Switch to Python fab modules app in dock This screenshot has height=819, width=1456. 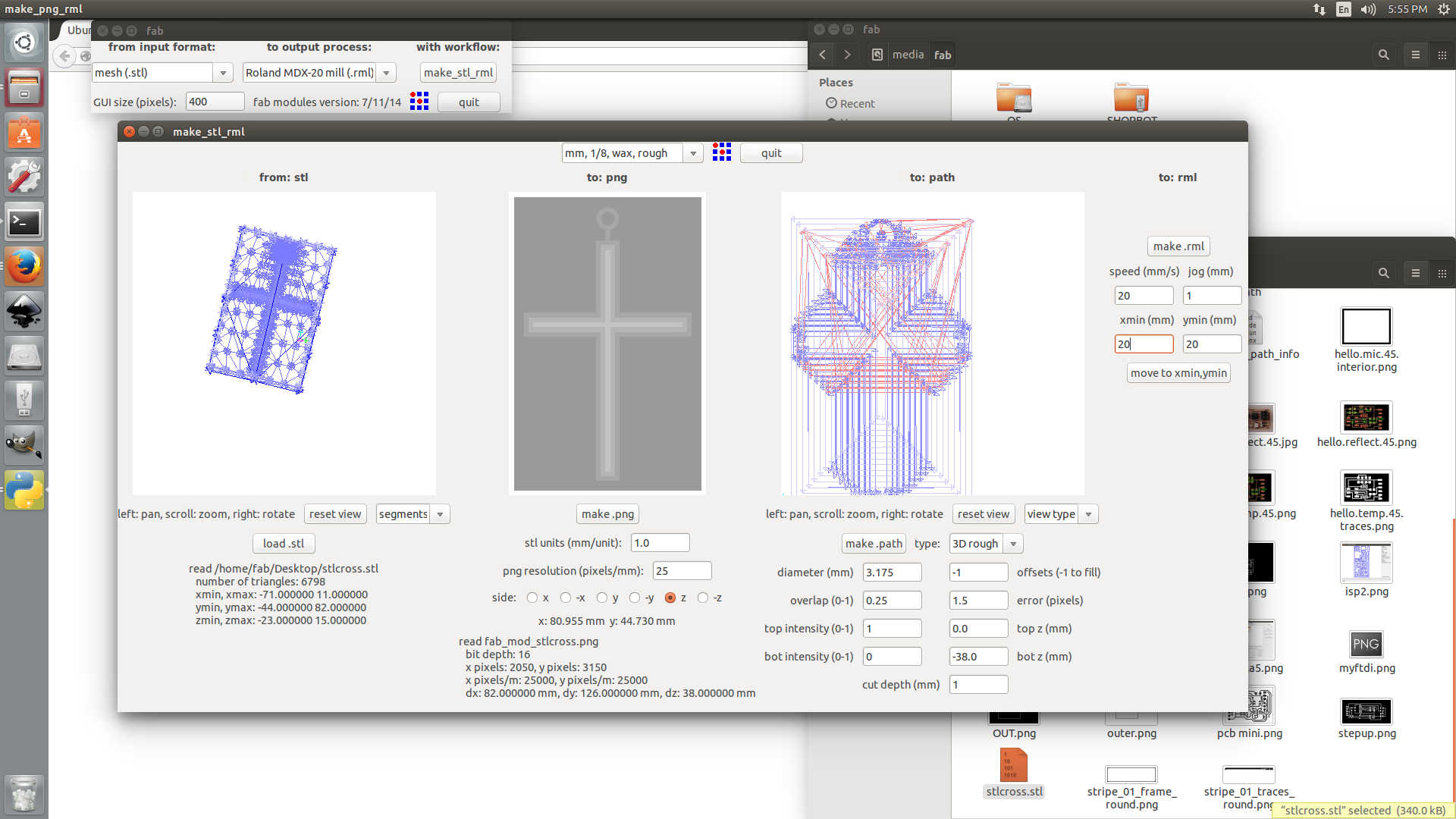[24, 490]
